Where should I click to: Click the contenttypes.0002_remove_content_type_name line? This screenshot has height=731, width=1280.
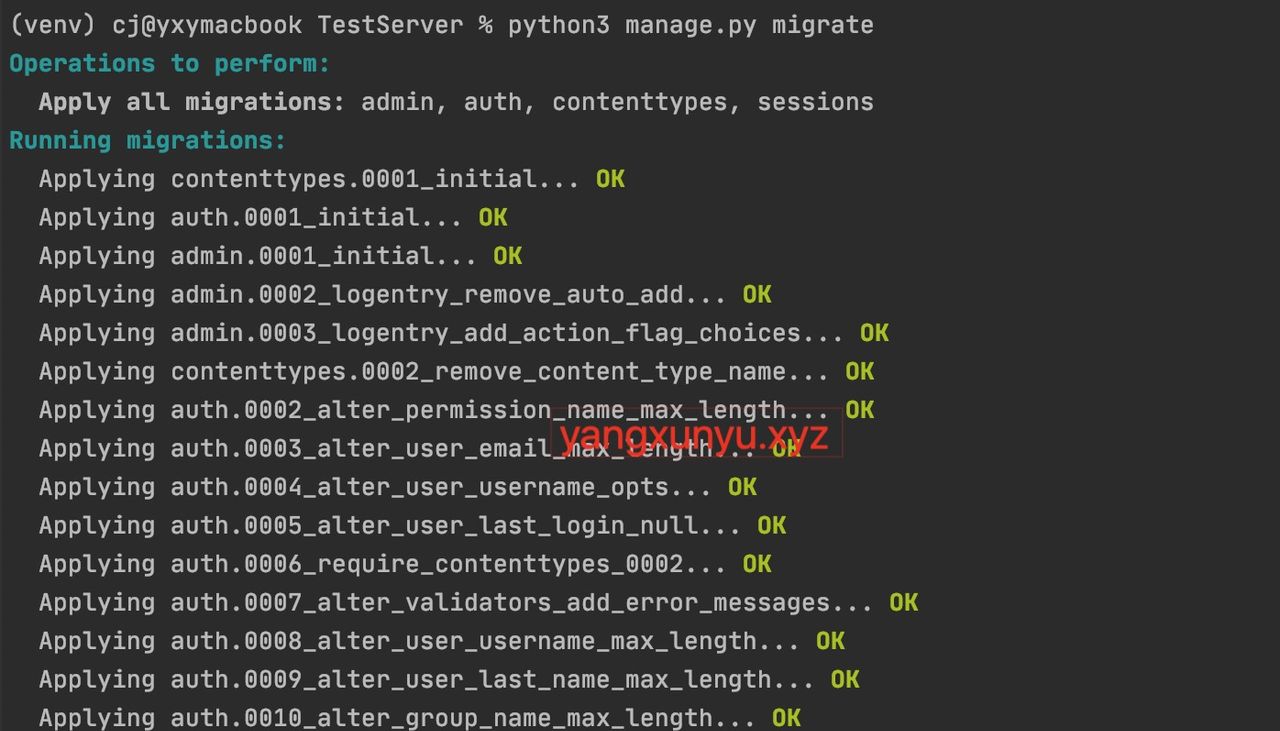point(434,372)
